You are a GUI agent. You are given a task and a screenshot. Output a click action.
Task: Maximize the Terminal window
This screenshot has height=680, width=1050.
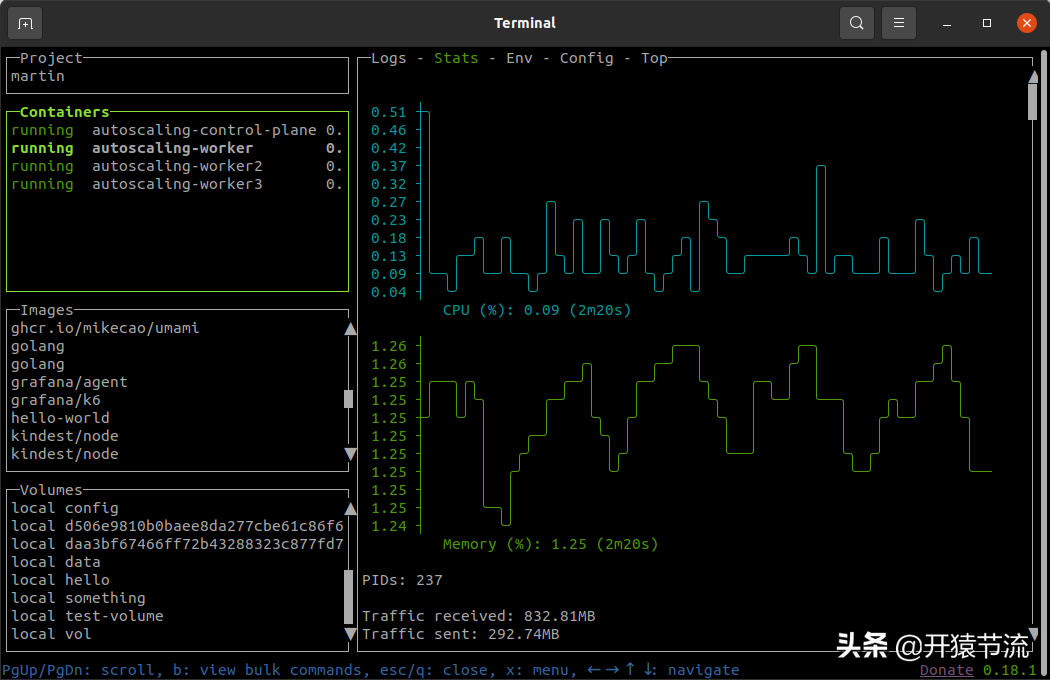click(987, 23)
